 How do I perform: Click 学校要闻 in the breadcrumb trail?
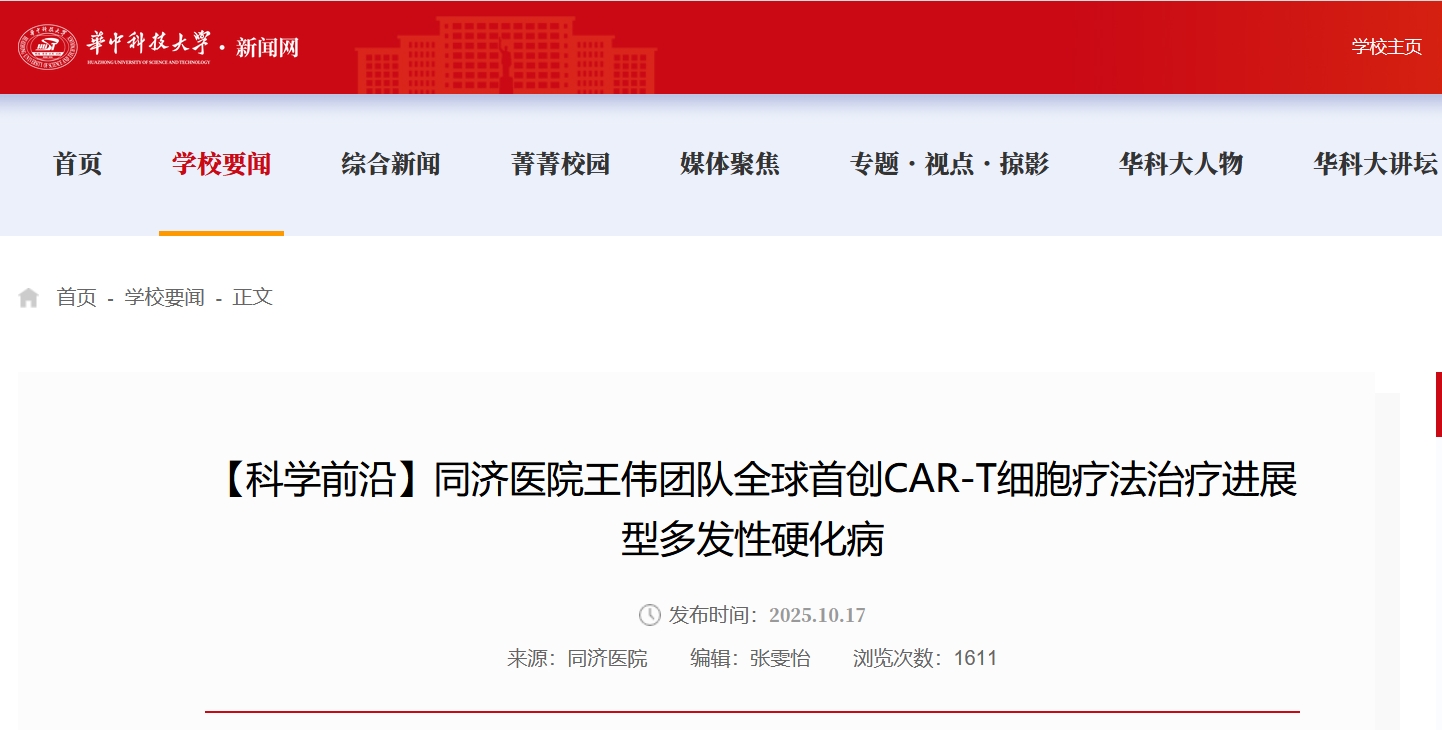click(164, 297)
